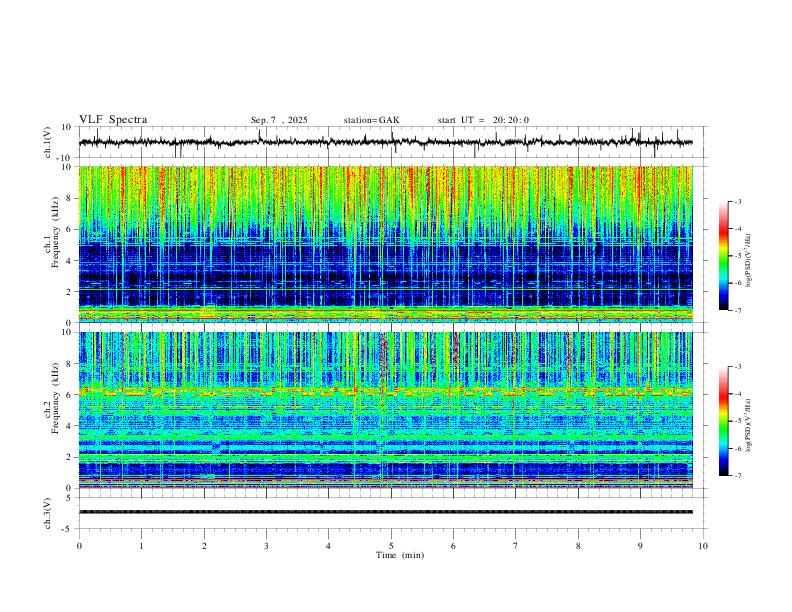
Task: Click the "-3" label on ch.1 color bar
Action: pyautogui.click(x=738, y=201)
